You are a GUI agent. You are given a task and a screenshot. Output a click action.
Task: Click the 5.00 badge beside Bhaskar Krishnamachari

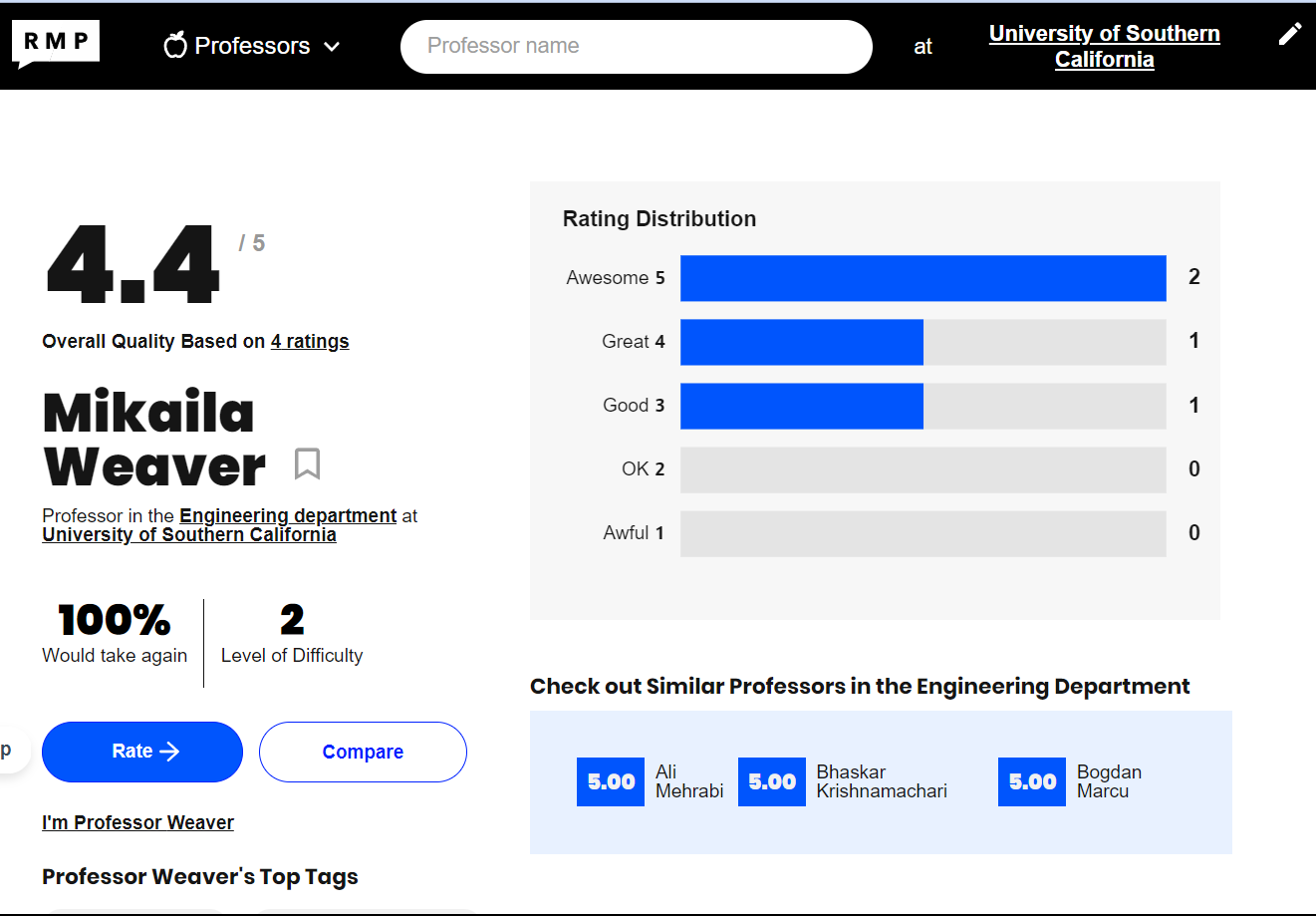tap(772, 781)
